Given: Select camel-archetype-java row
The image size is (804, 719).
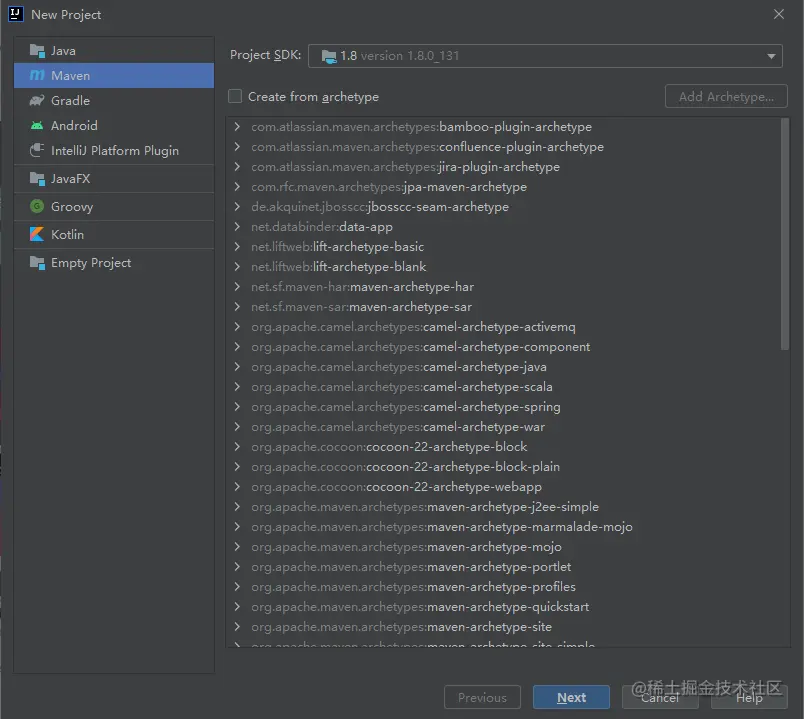Looking at the screenshot, I should (502, 367).
